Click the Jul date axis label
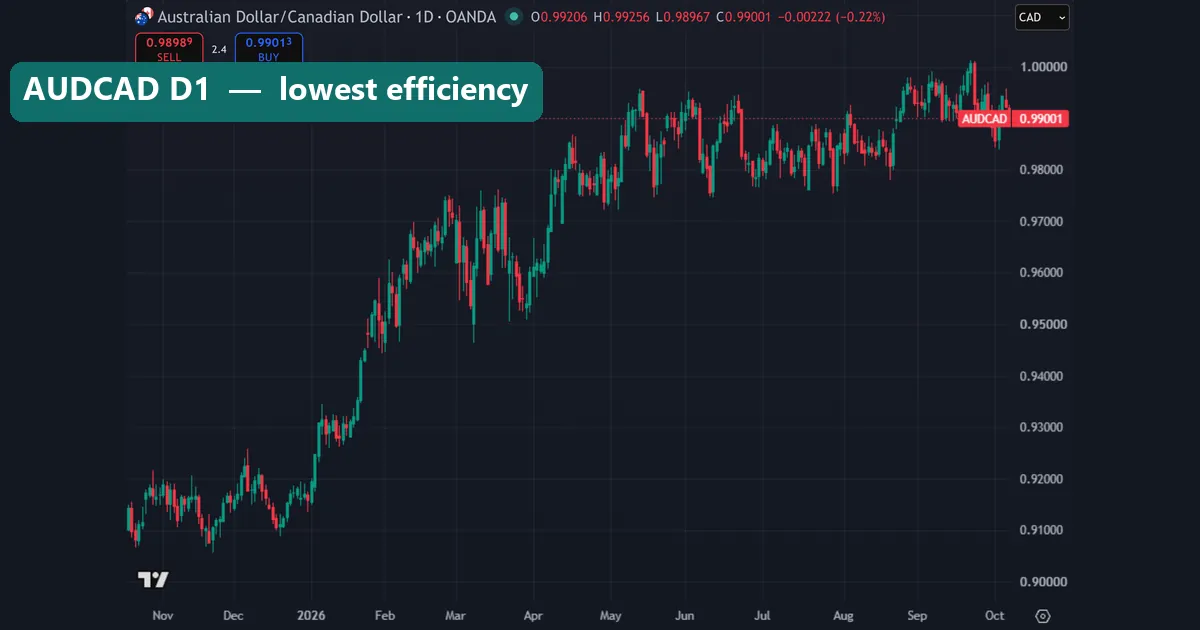The width and height of the screenshot is (1200, 630). (x=763, y=616)
